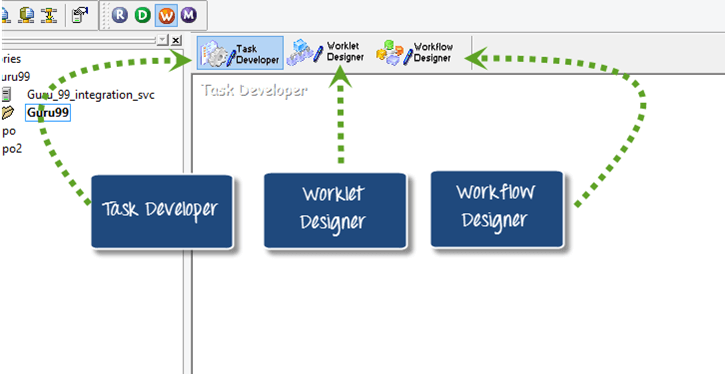The width and height of the screenshot is (725, 374).
Task: Select Guru_99_integration_svc in the tree
Action: click(91, 95)
